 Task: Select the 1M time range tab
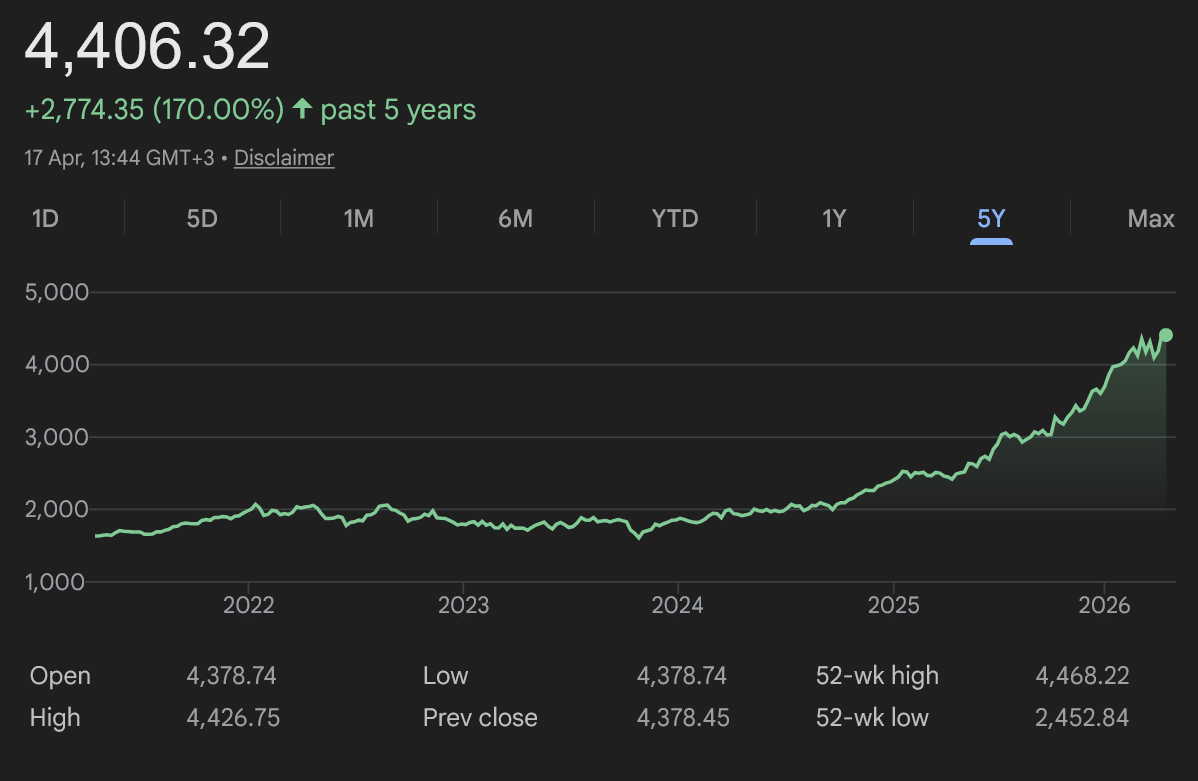pos(358,219)
